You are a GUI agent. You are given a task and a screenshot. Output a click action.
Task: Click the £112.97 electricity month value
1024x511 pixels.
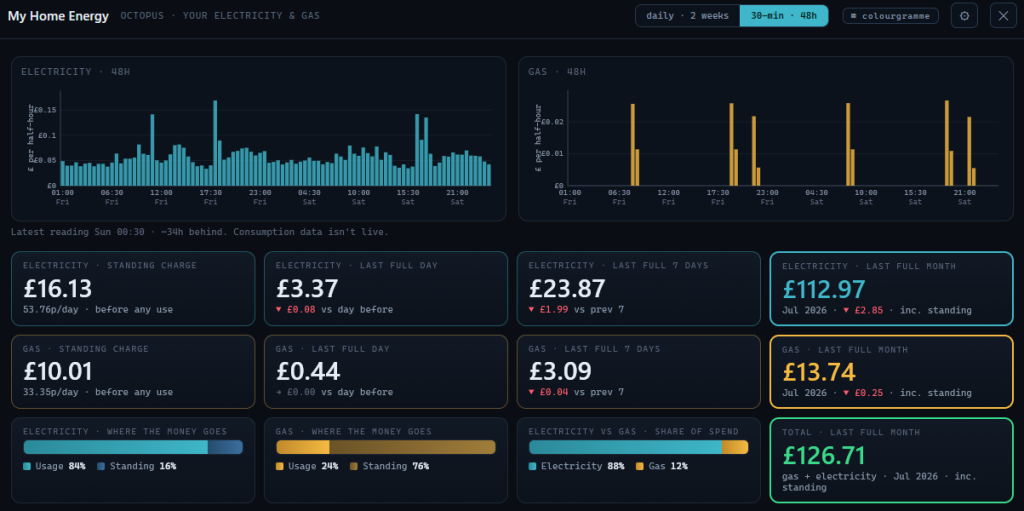[x=824, y=289]
